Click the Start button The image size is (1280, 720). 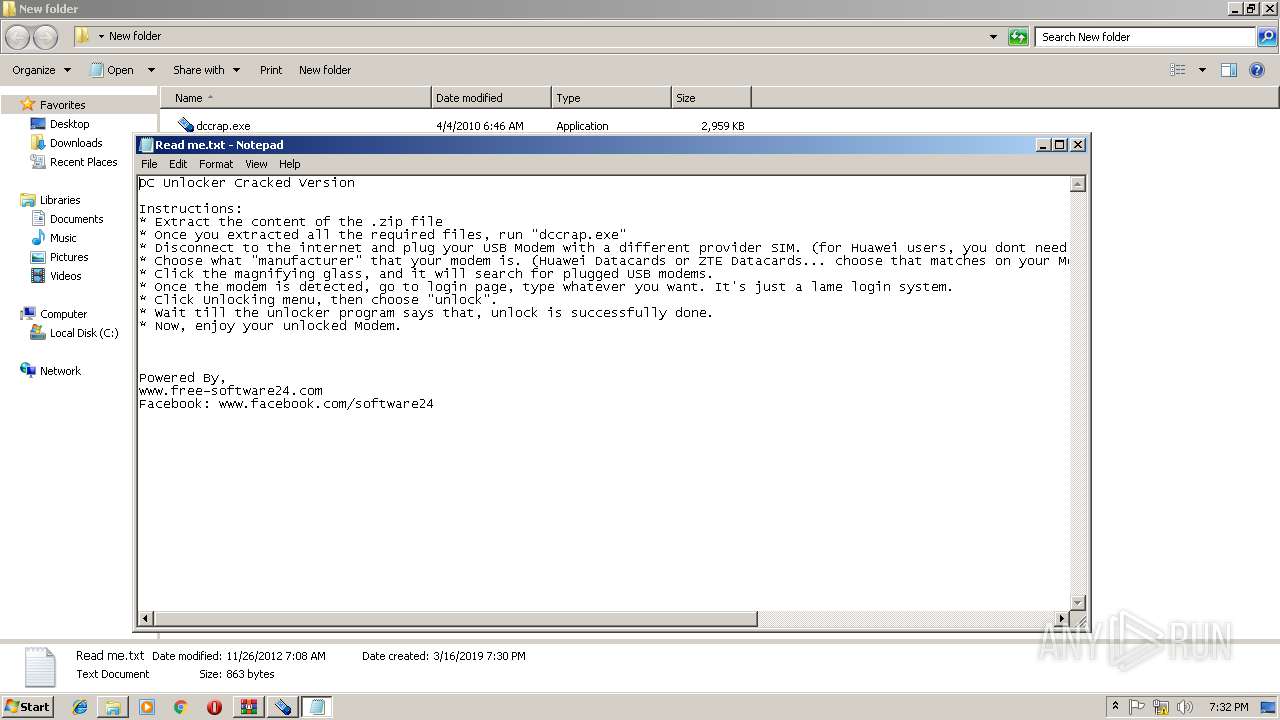[27, 707]
